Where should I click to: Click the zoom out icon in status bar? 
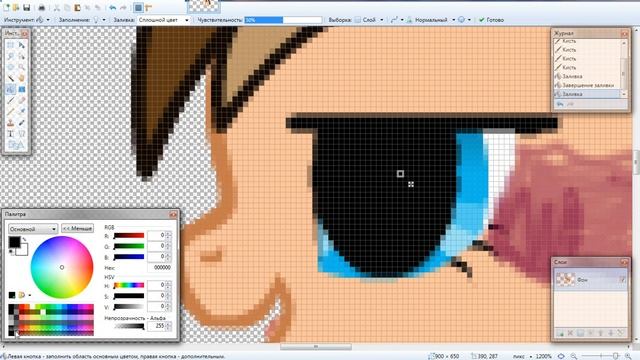573,356
